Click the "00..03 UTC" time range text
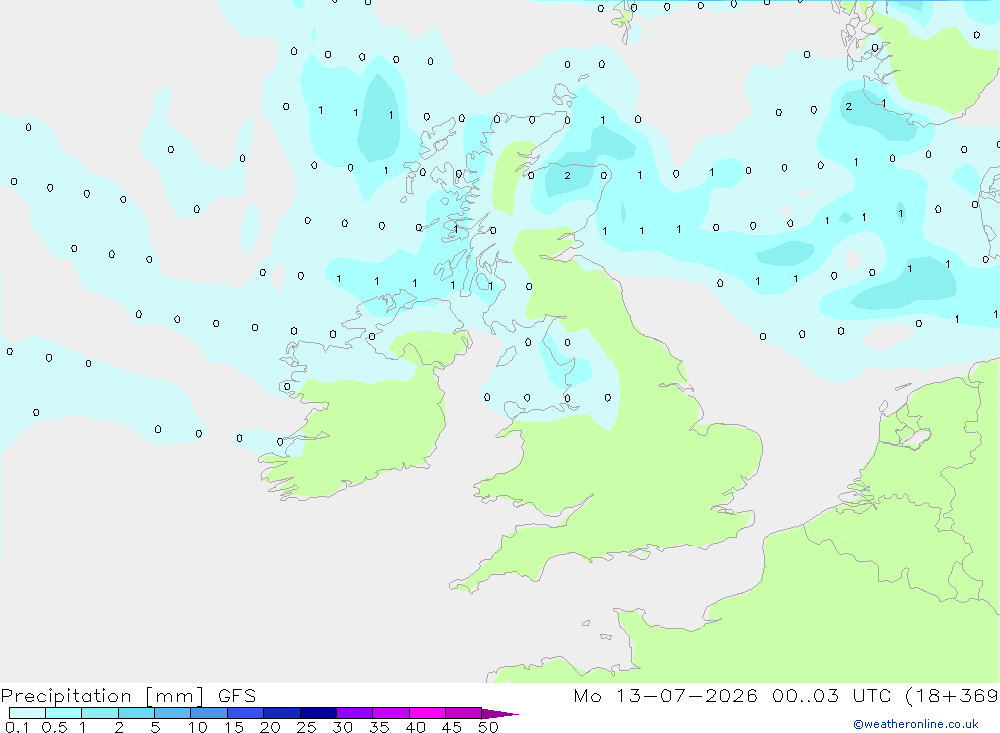This screenshot has height=733, width=1000. (833, 696)
